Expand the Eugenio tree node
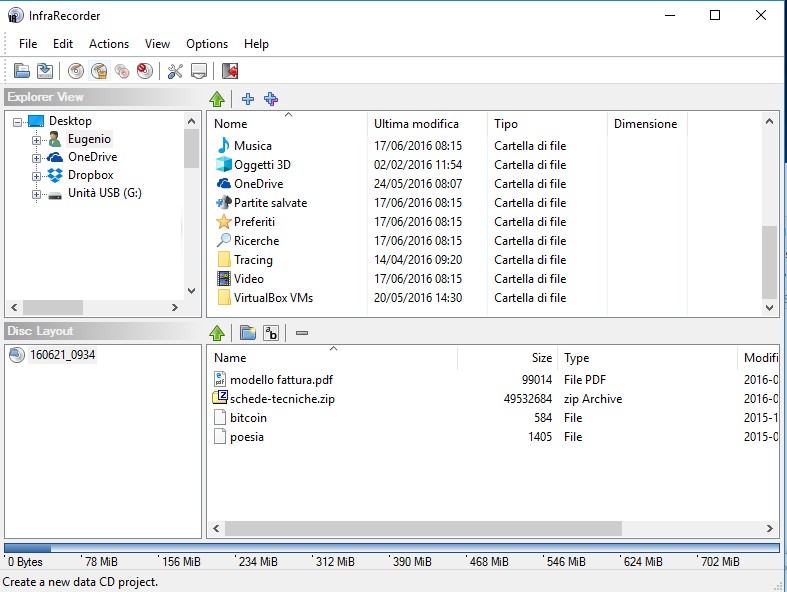The width and height of the screenshot is (787, 592). click(x=36, y=140)
